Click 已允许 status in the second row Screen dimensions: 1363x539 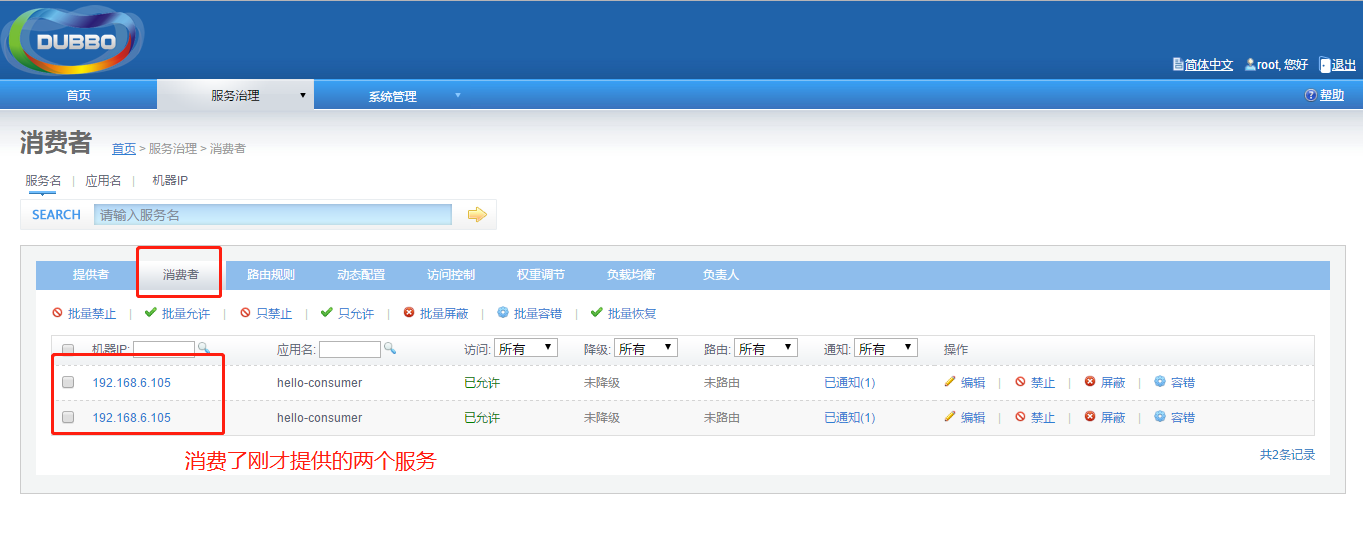[x=482, y=417]
